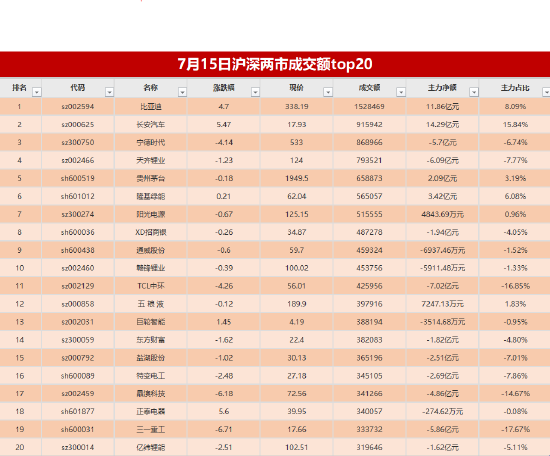
Task: Open the 代码 column filter dropdown
Action: pyautogui.click(x=109, y=92)
